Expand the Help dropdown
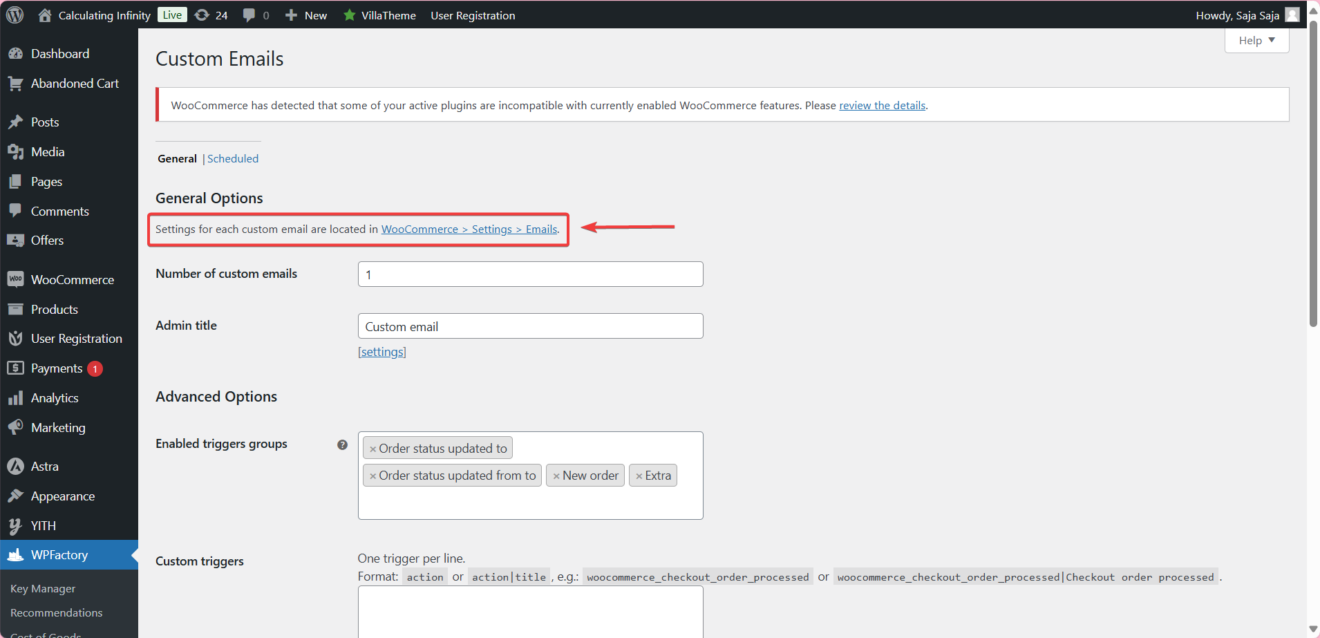Screen dimensions: 1320x638 pos(1255,40)
